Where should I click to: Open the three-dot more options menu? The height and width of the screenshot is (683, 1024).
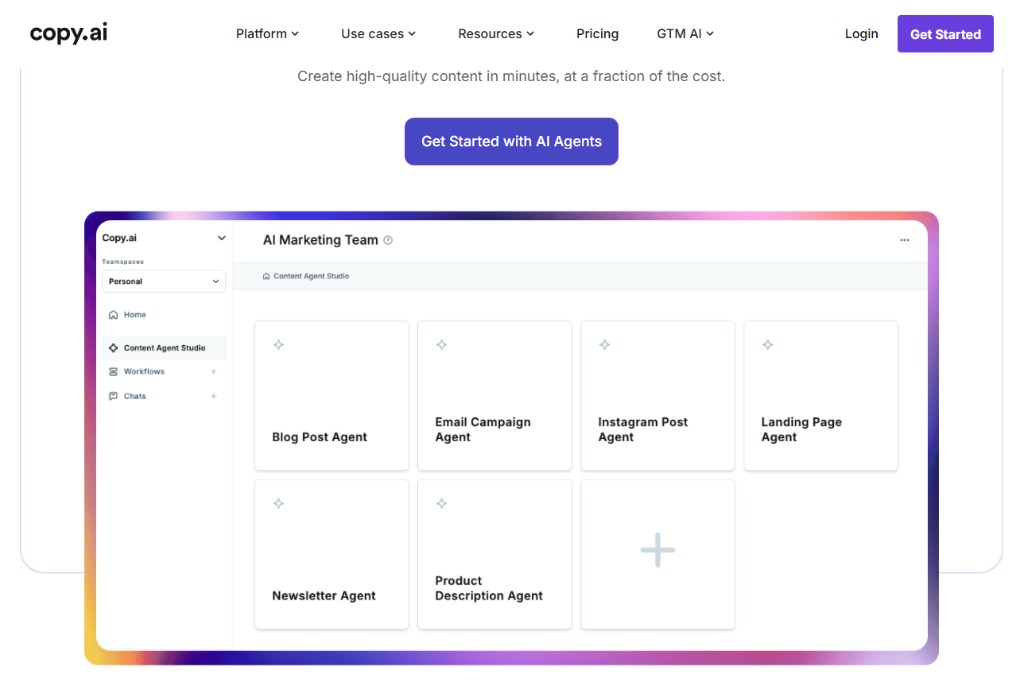pos(905,240)
